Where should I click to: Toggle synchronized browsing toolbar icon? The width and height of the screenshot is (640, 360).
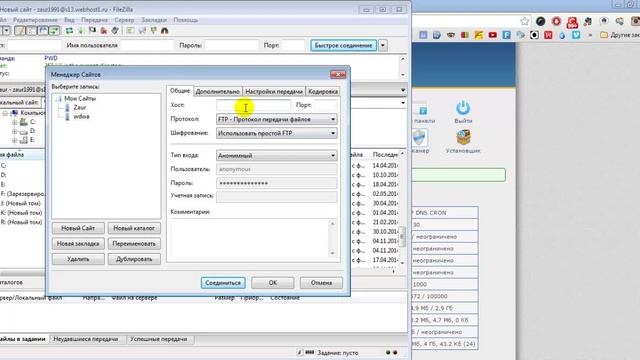pyautogui.click(x=153, y=31)
